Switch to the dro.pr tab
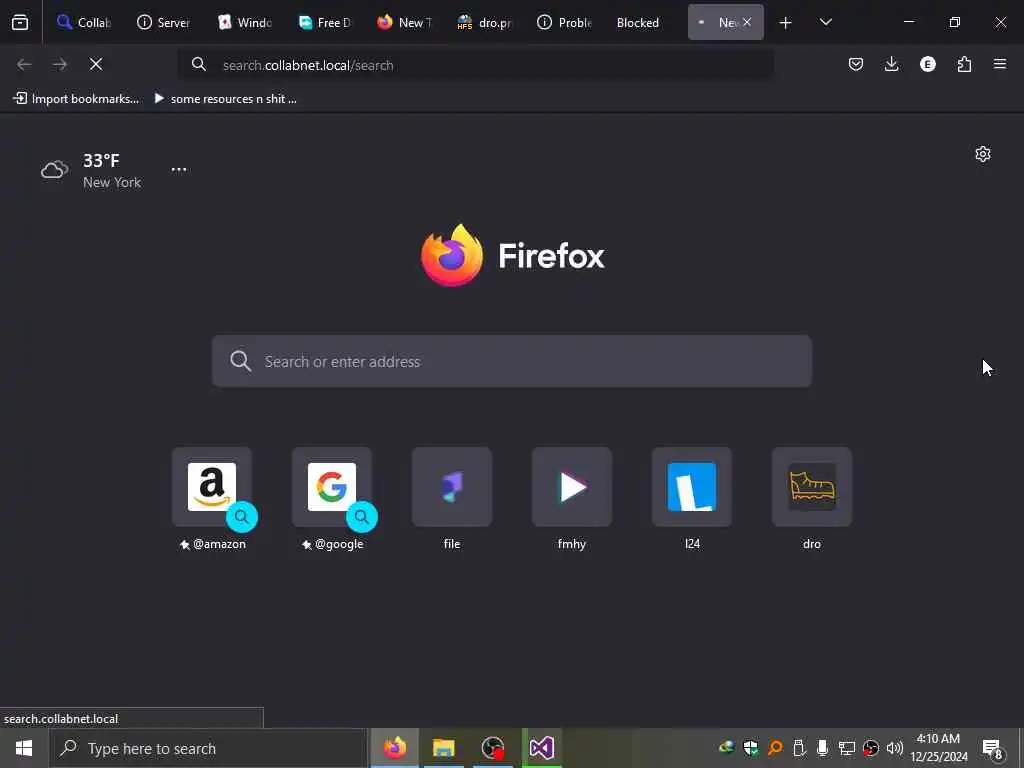 pyautogui.click(x=485, y=23)
